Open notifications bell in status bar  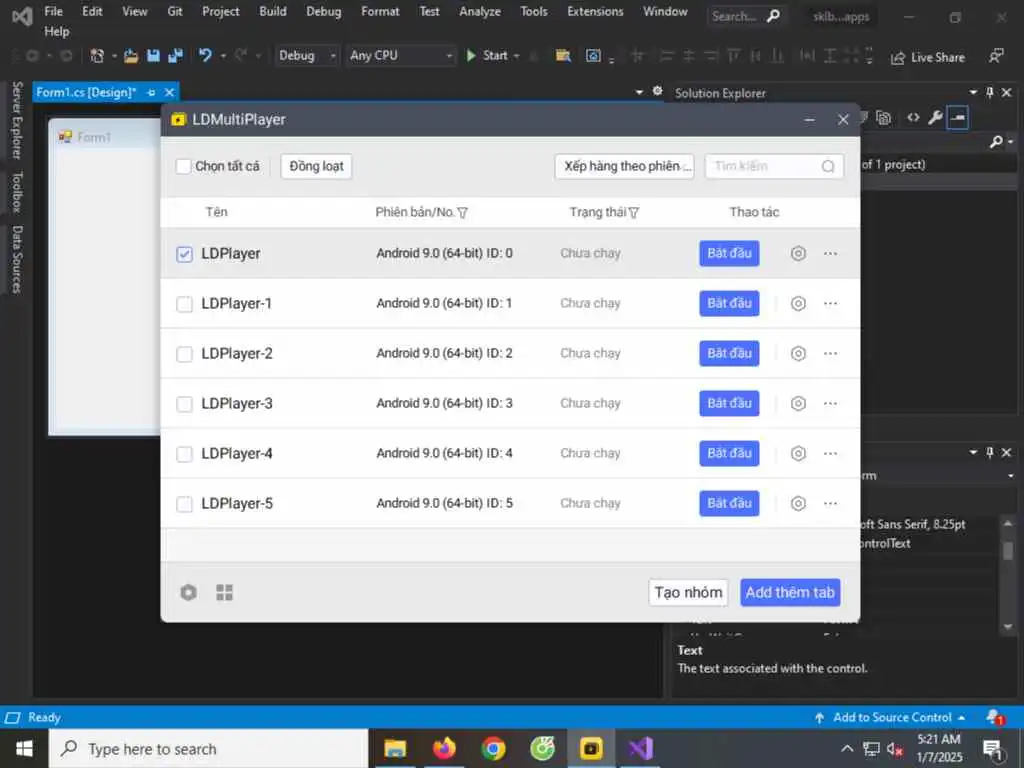995,717
